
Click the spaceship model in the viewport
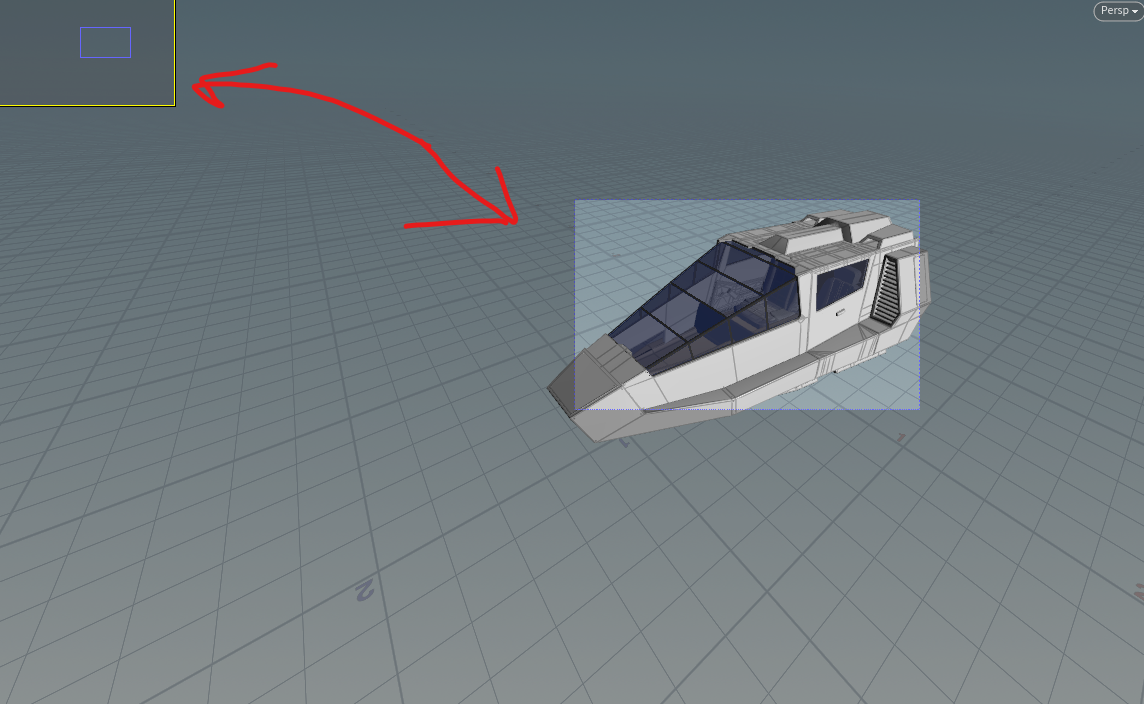pos(737,326)
